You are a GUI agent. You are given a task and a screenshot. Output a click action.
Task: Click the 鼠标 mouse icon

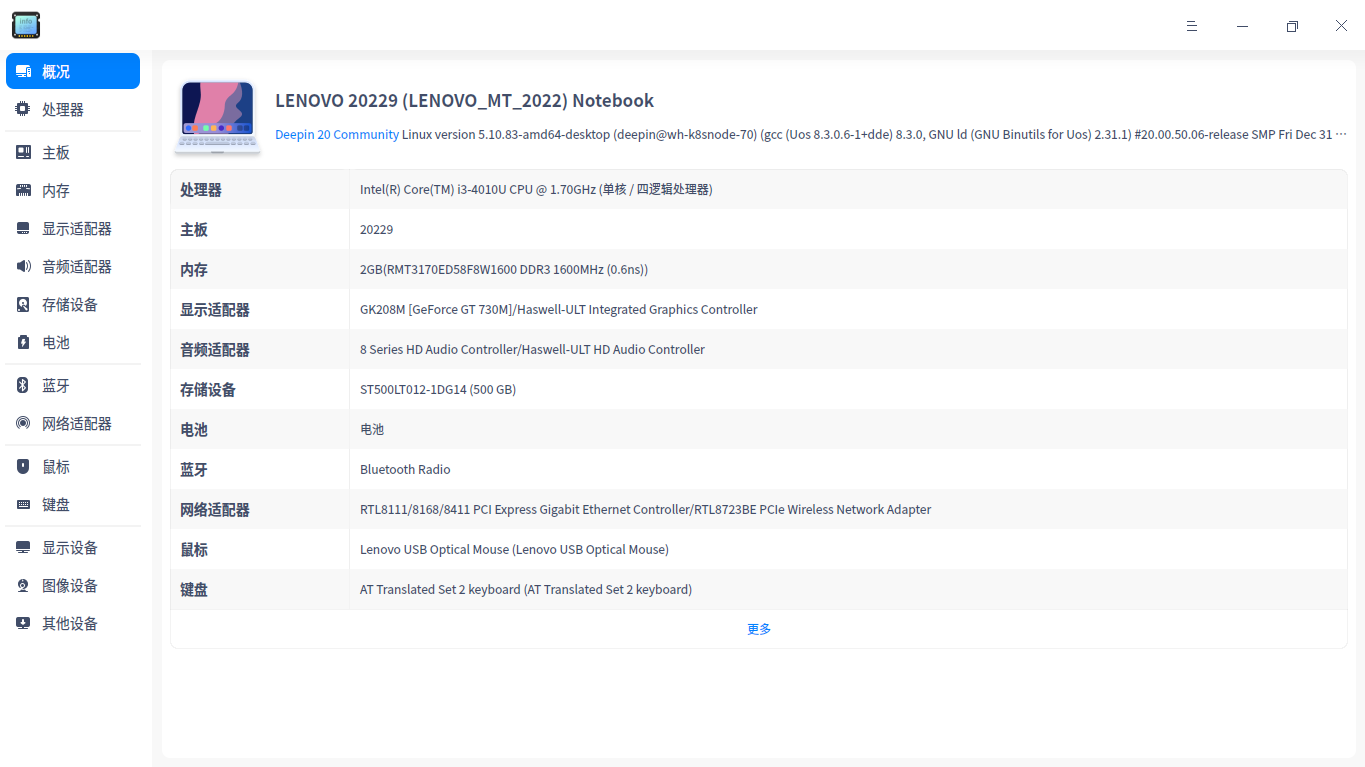click(23, 466)
